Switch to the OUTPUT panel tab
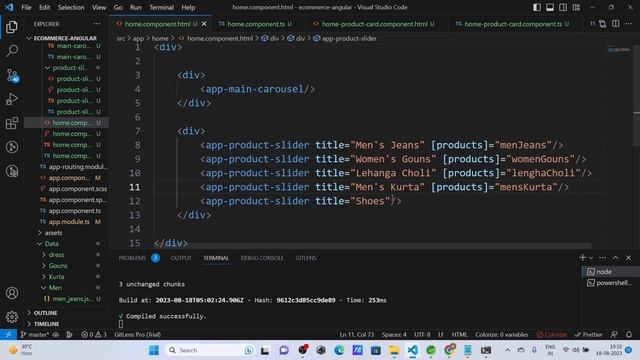This screenshot has width=640, height=360. [x=181, y=258]
